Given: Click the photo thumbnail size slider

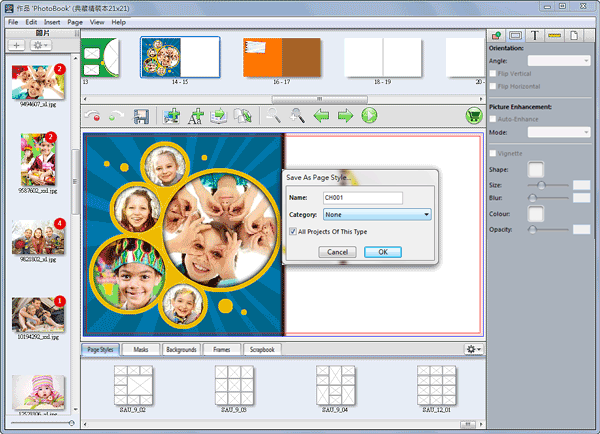Looking at the screenshot, I should click(x=42, y=423).
